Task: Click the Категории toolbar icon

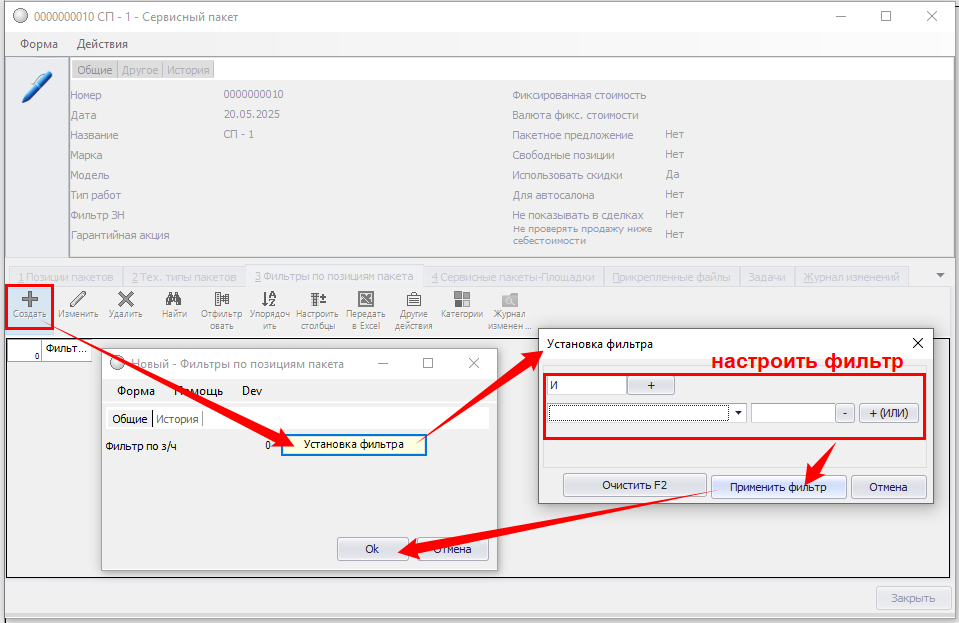Action: pyautogui.click(x=461, y=300)
